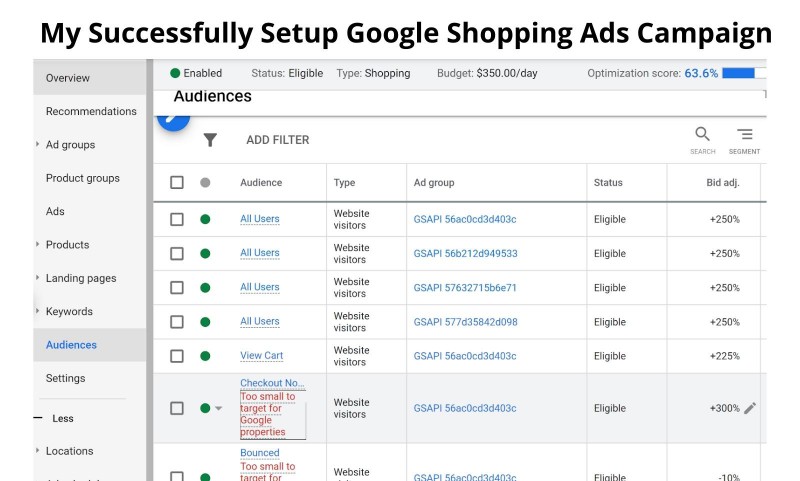Open Bounced audience link
This screenshot has height=481, width=800.
pyautogui.click(x=260, y=452)
